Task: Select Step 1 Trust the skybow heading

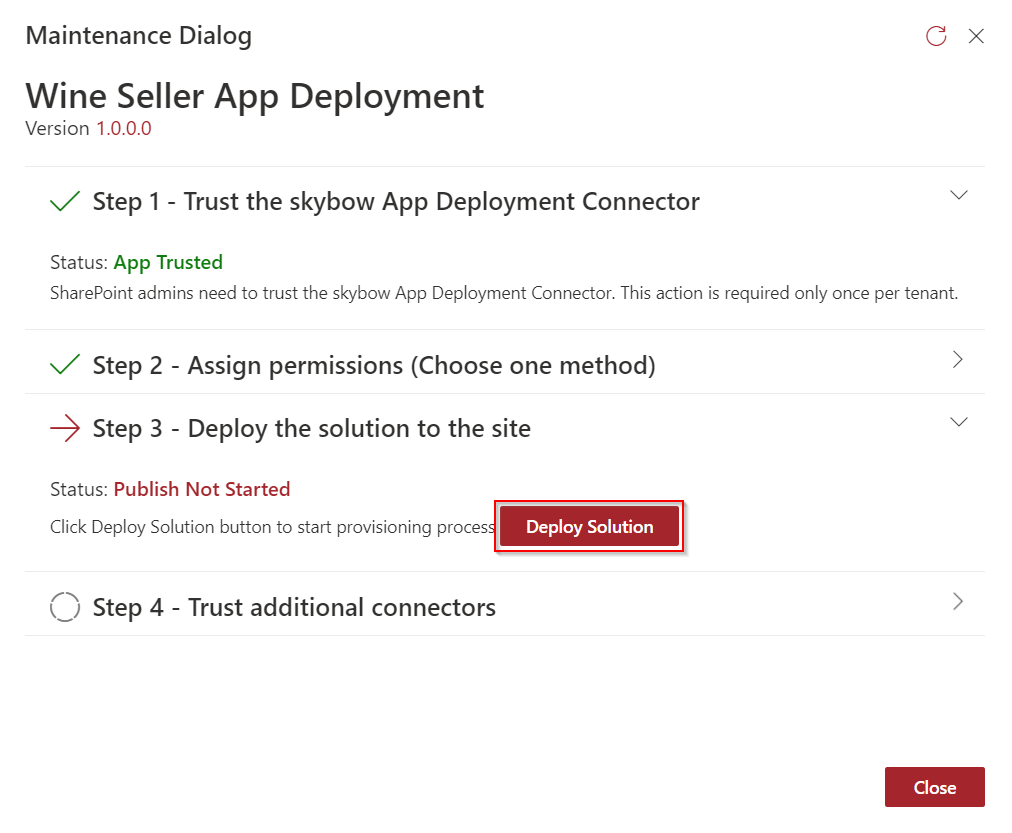Action: (396, 202)
